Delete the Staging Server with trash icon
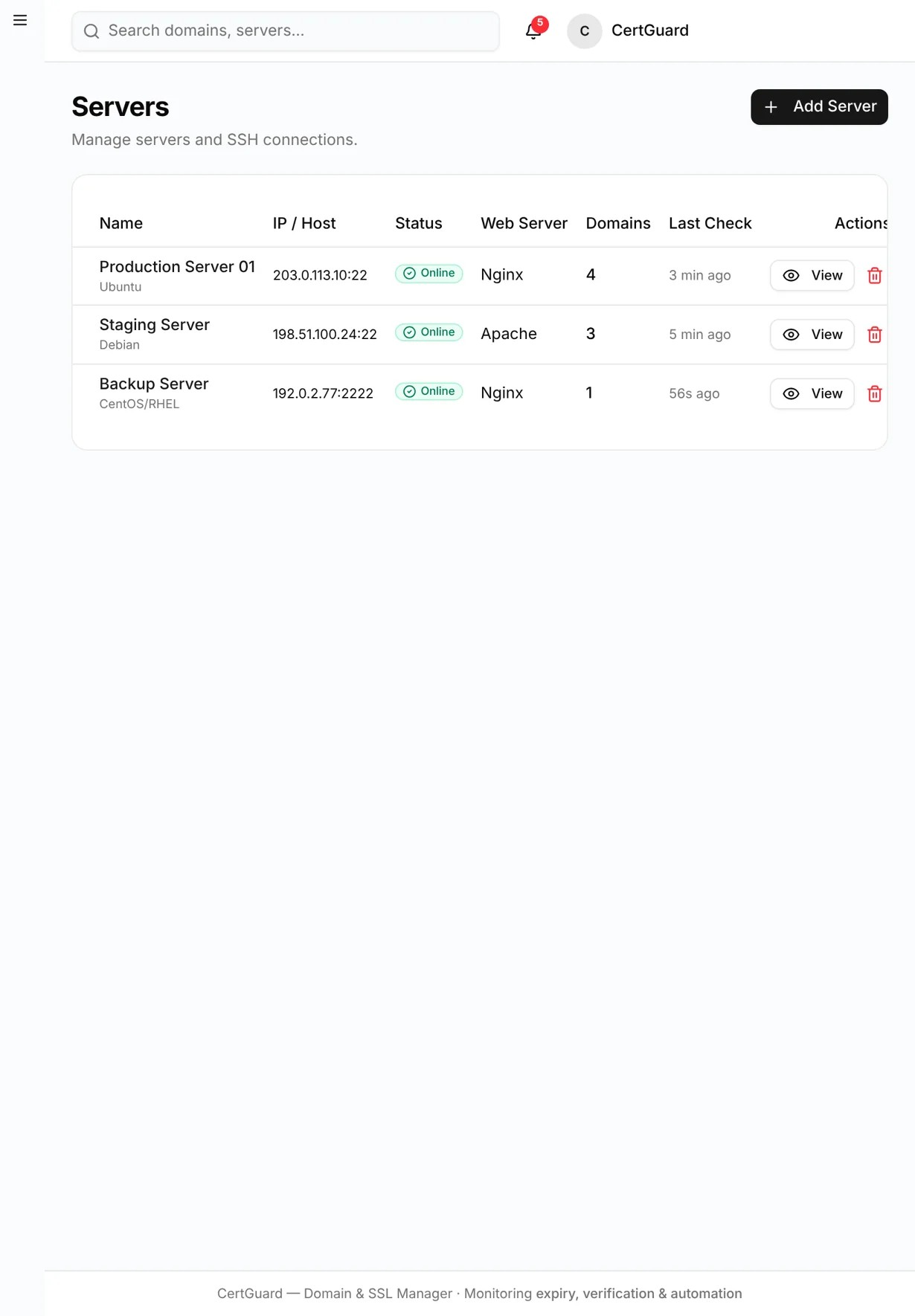The height and width of the screenshot is (1316, 915). click(875, 335)
